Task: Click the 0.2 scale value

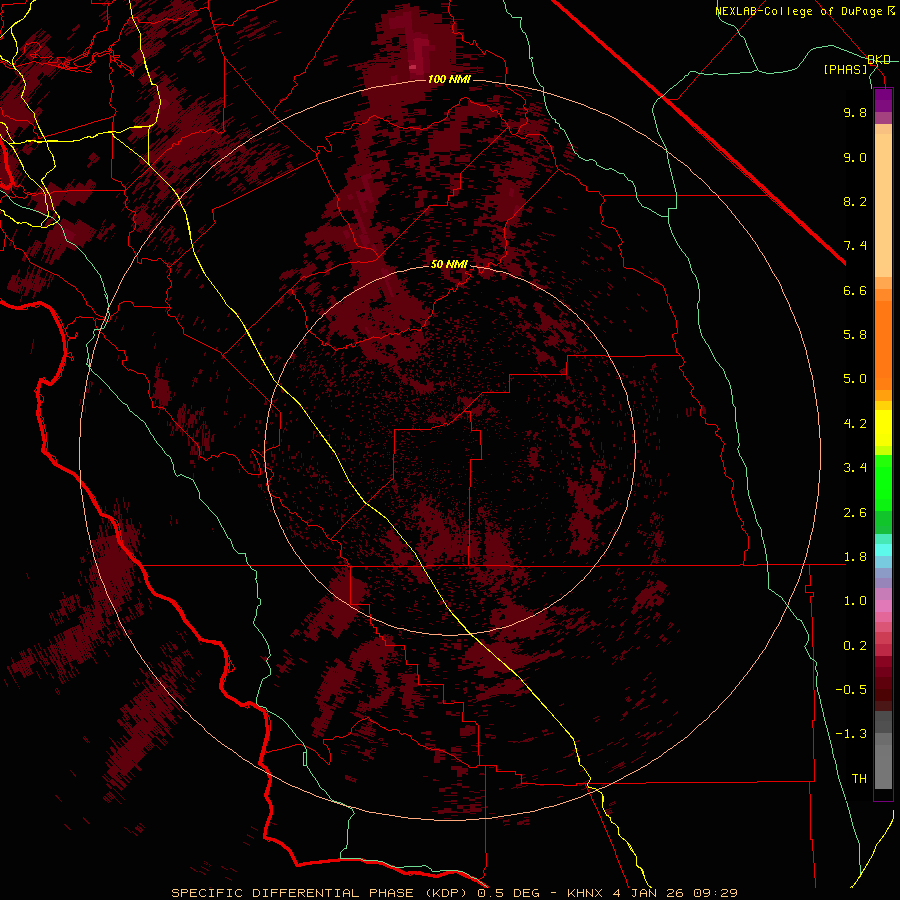Action: [855, 646]
